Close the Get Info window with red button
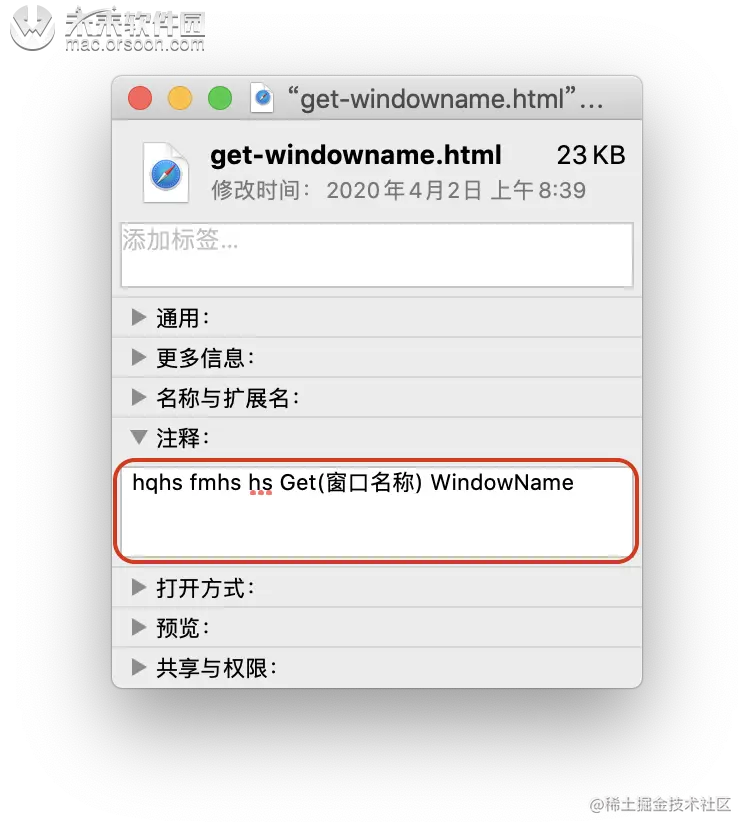 (140, 98)
